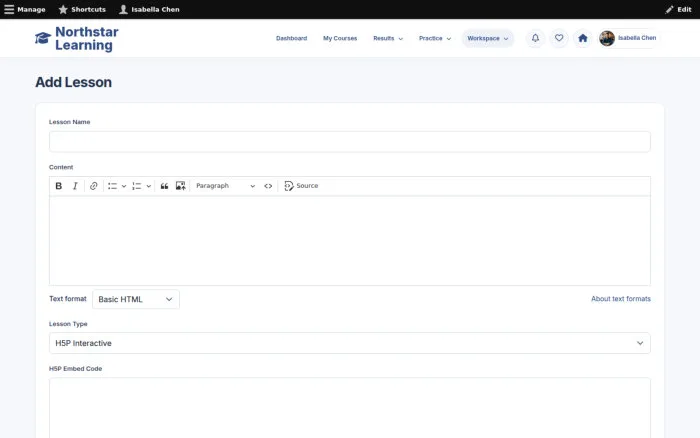The height and width of the screenshot is (438, 700).
Task: Open the Paragraph heading dropdown
Action: (x=225, y=186)
